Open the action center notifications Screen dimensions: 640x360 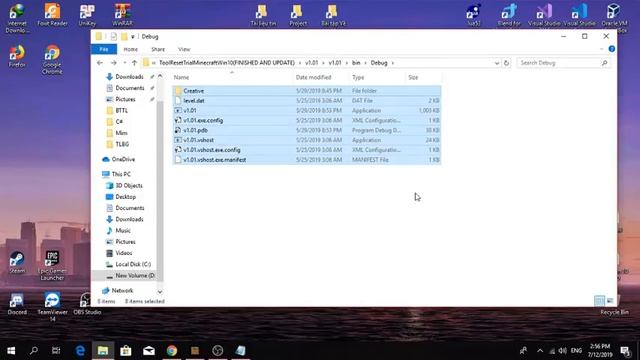point(625,351)
